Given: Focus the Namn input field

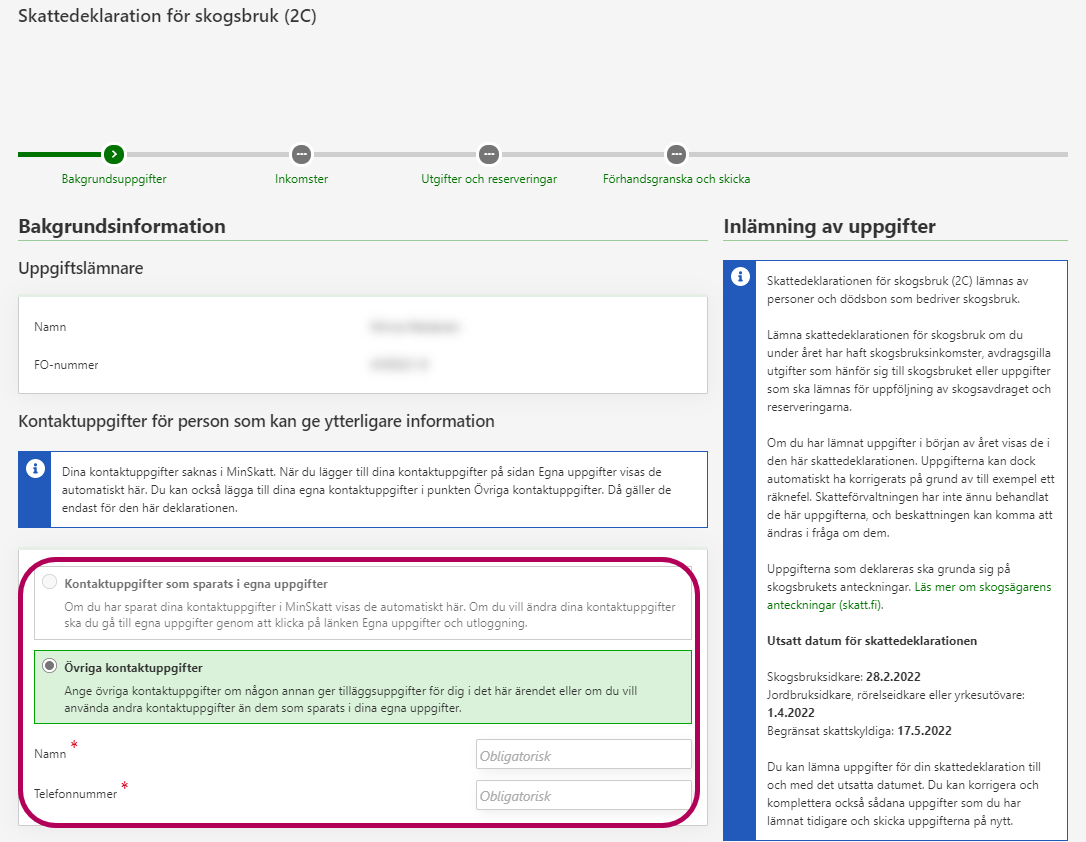Looking at the screenshot, I should 583,756.
